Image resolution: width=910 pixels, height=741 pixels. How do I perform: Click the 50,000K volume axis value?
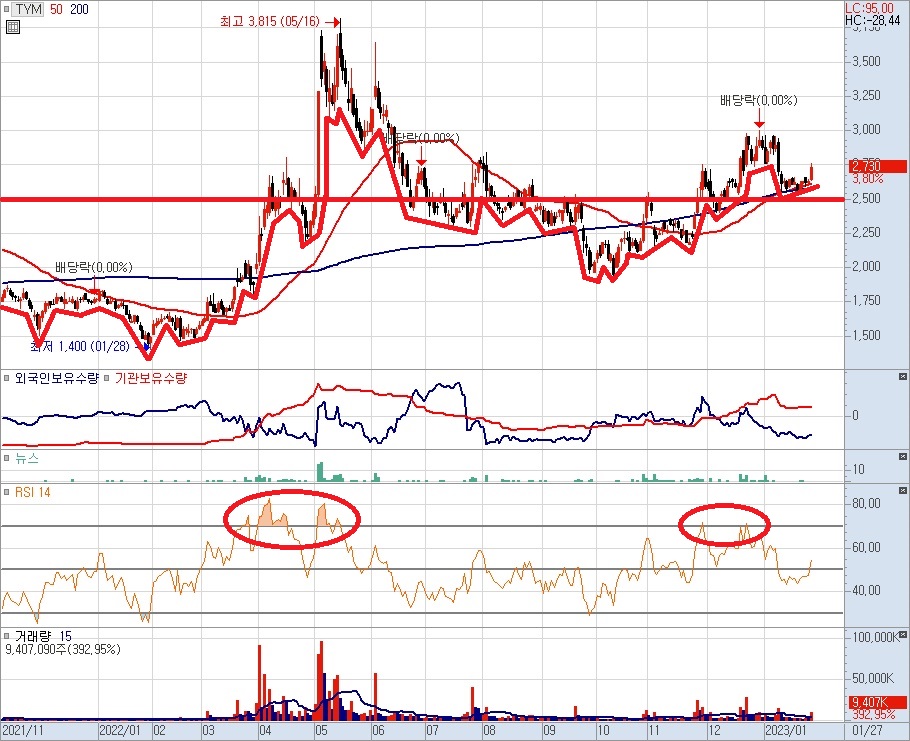873,678
